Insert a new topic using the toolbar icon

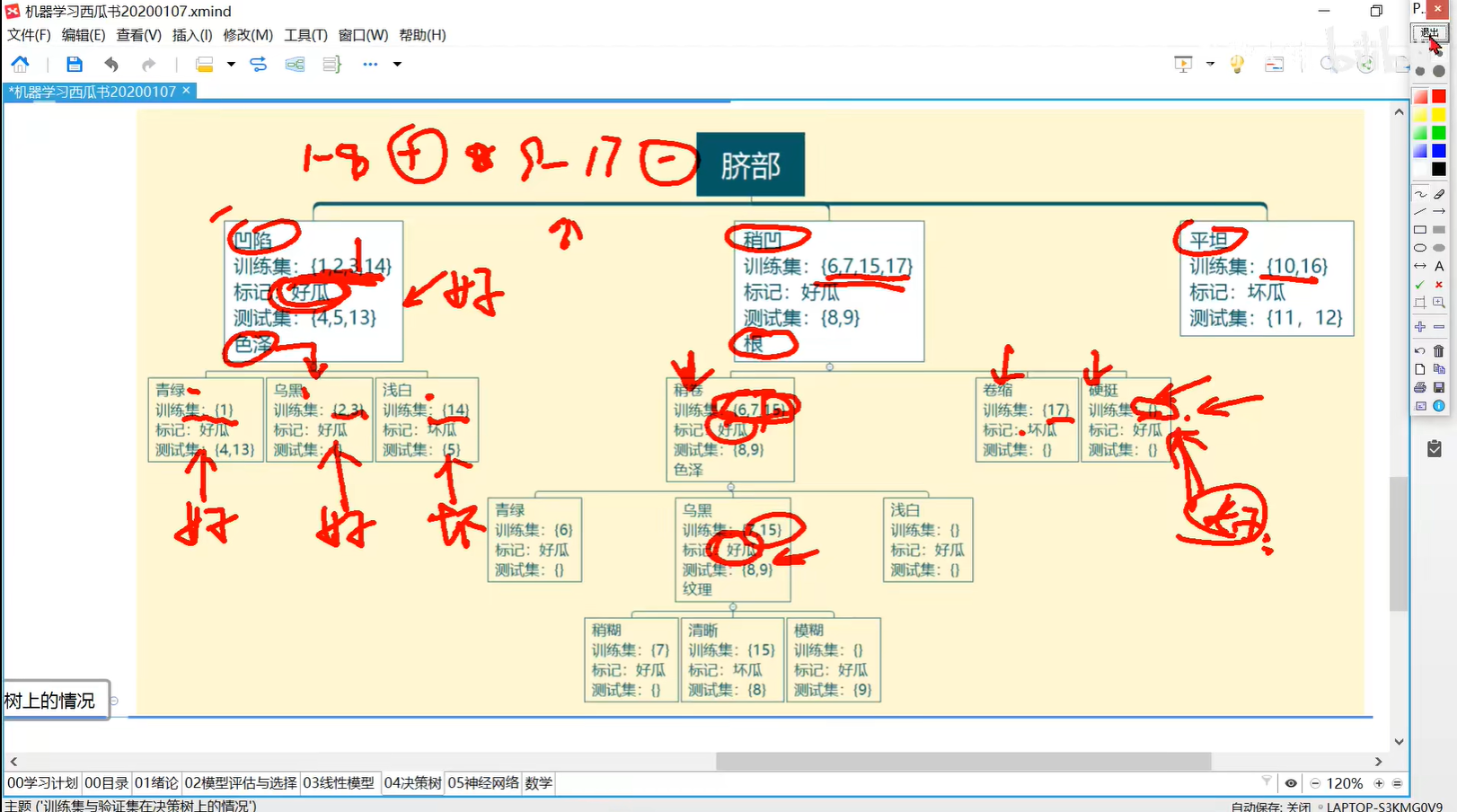point(204,64)
